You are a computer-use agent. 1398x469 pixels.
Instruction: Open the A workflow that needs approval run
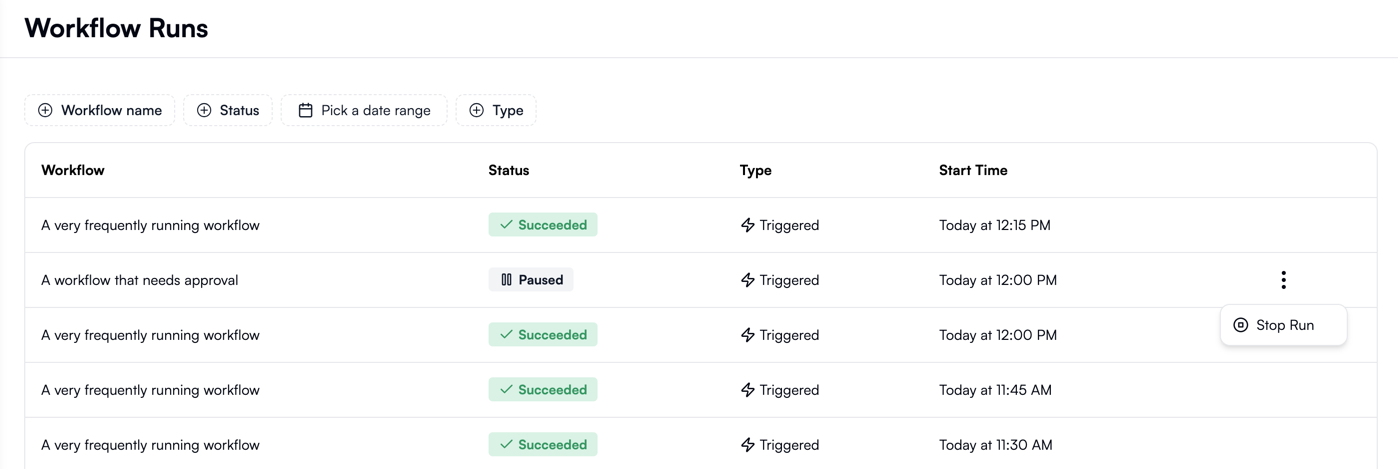(700, 280)
